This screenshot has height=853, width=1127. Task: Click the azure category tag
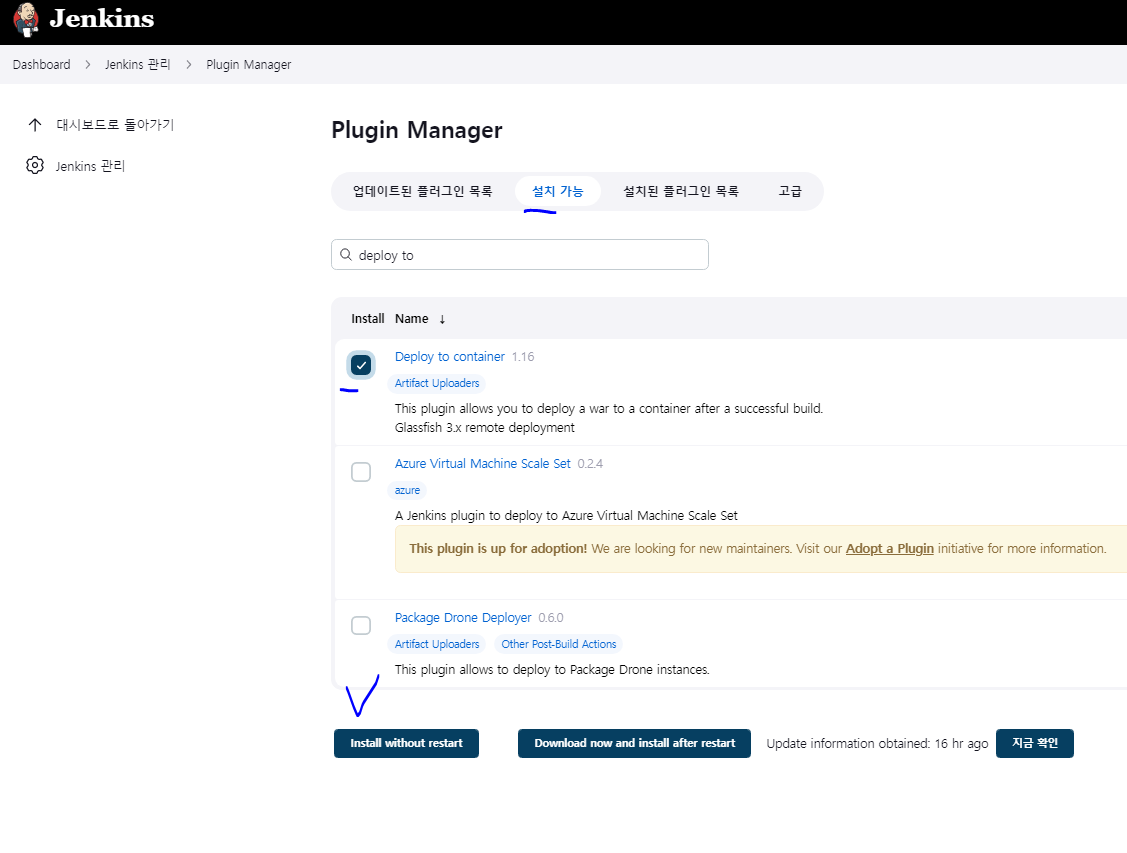408,490
